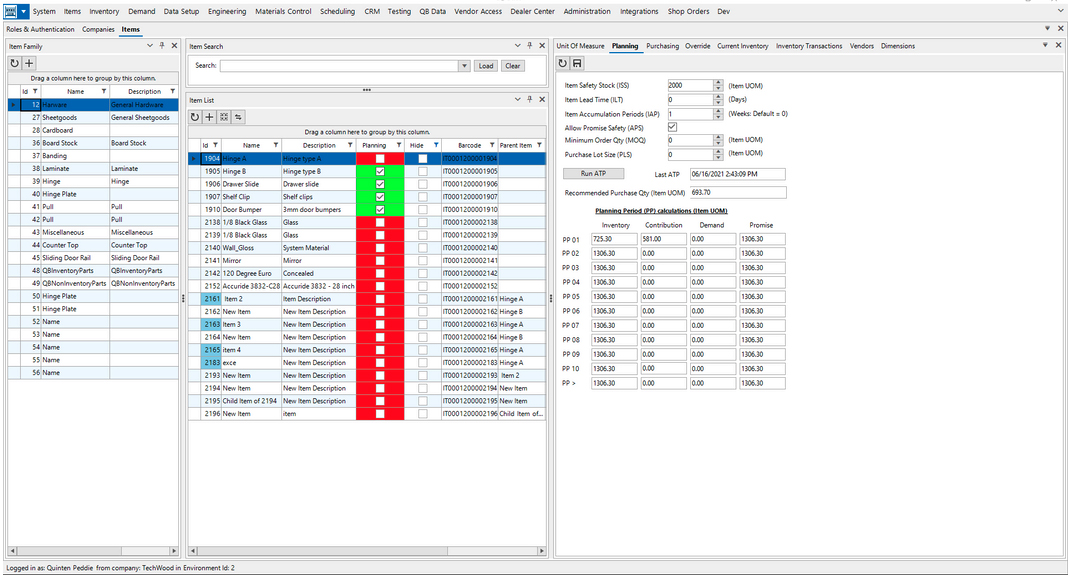
Task: Close the Item Family panel
Action: click(174, 46)
